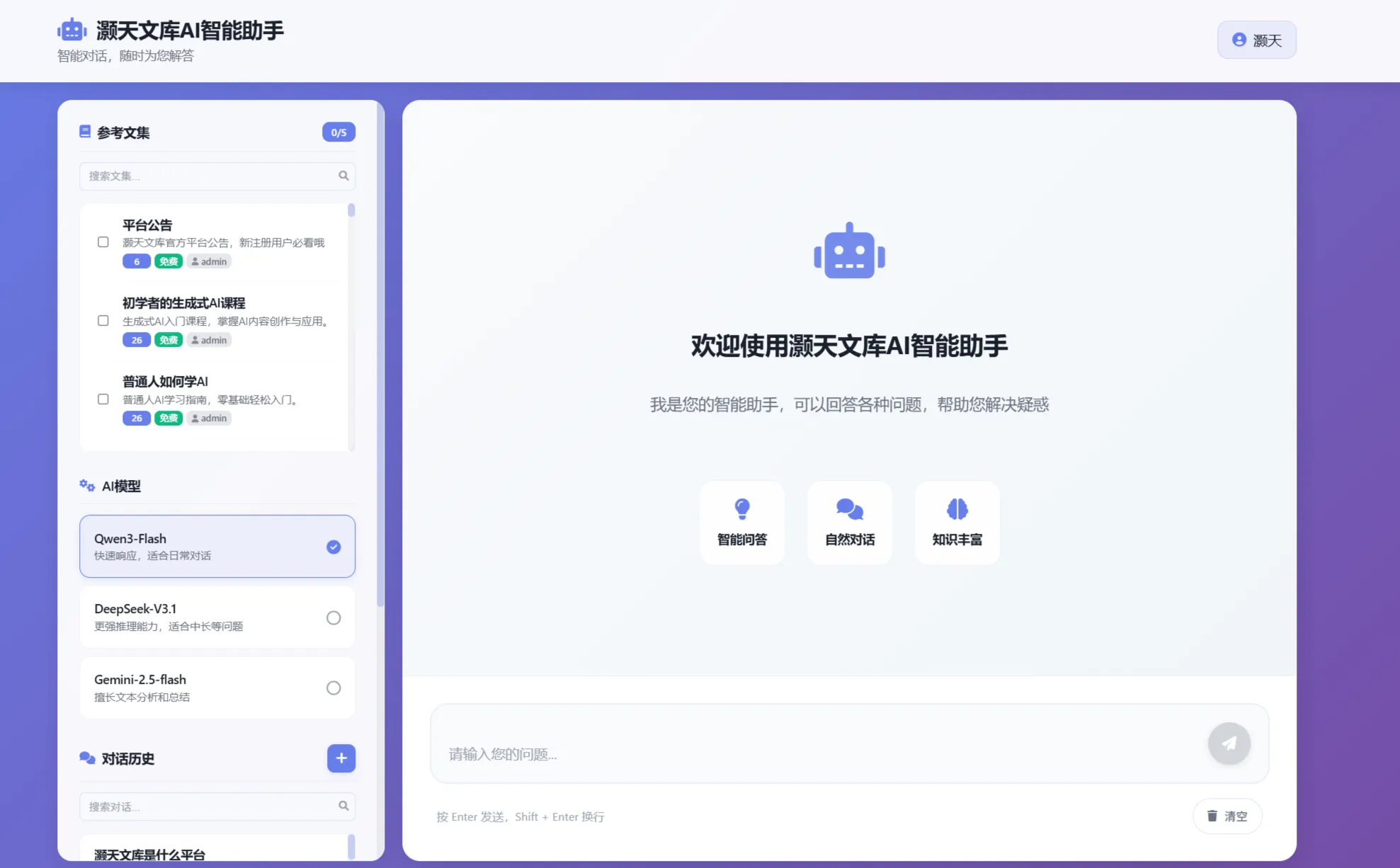Click the book icon beside 参考文集 heading
The height and width of the screenshot is (868, 1400).
pyautogui.click(x=84, y=131)
